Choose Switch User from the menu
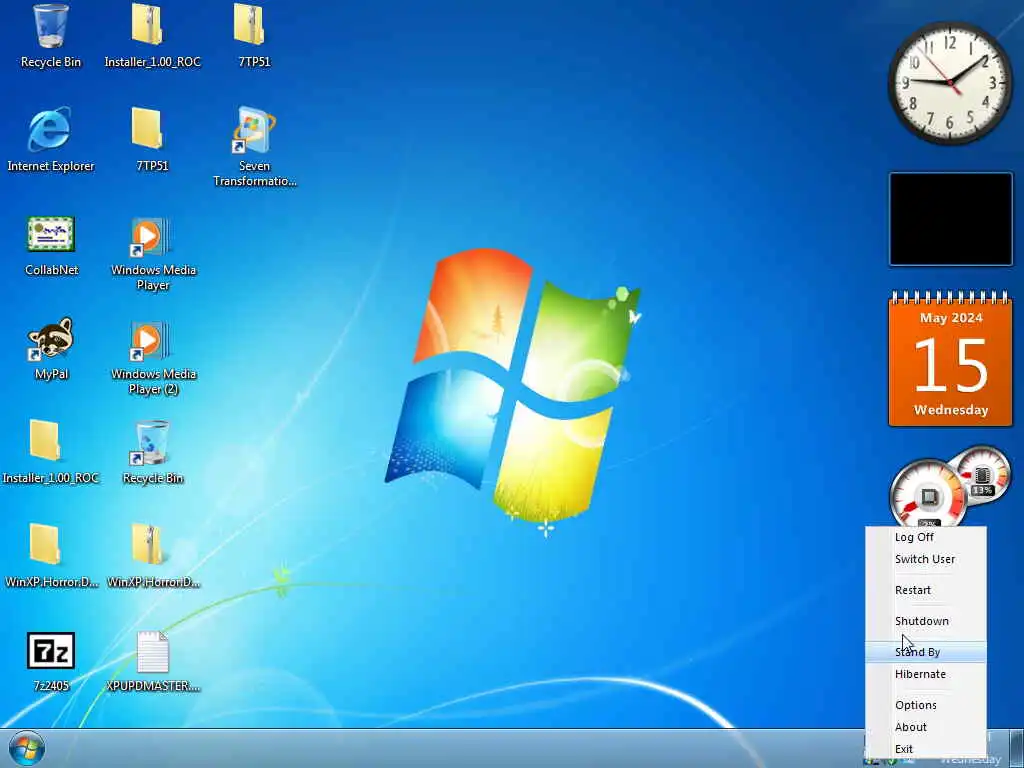This screenshot has width=1024, height=768. [x=926, y=559]
